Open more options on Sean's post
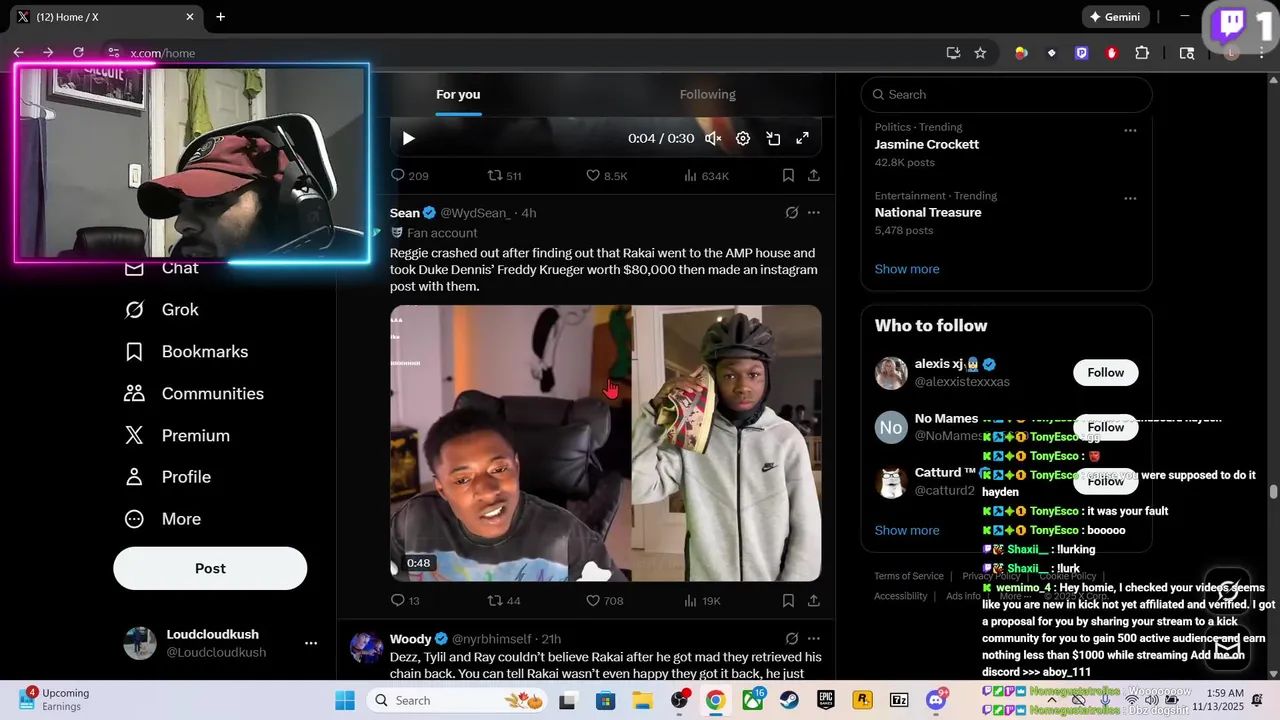Viewport: 1280px width, 720px height. coord(814,212)
